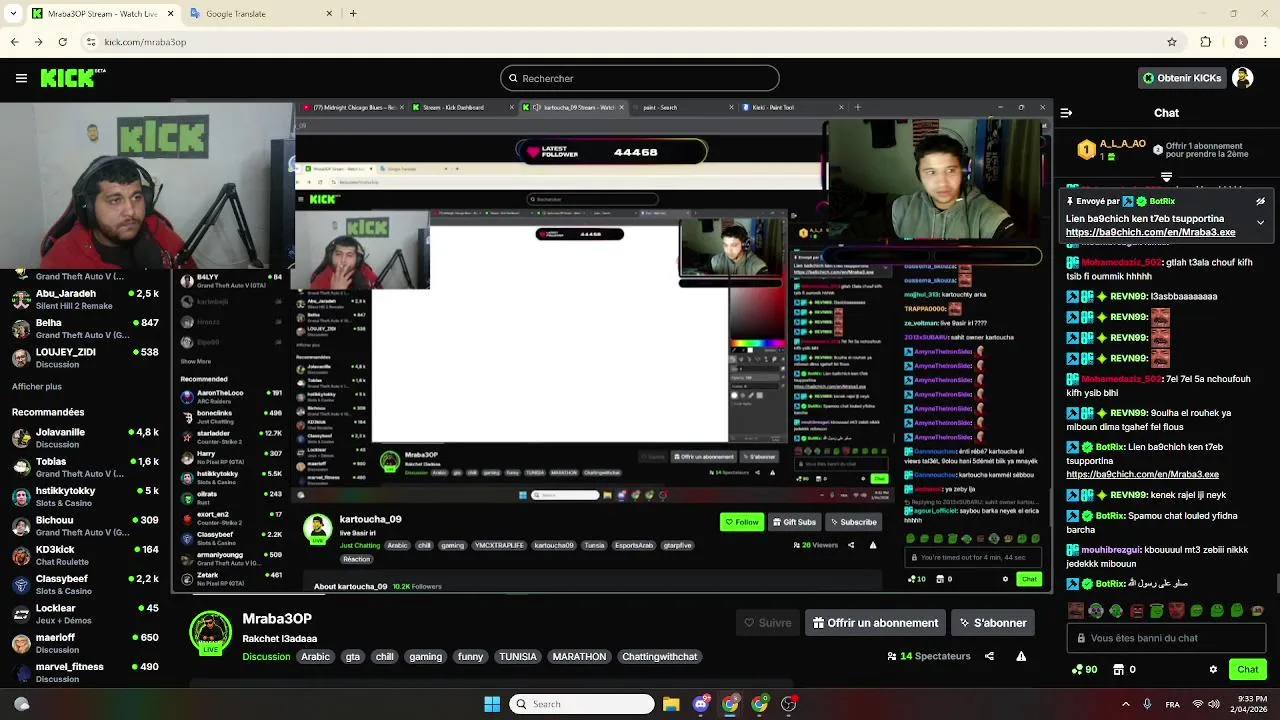View channel points showing 90
Image resolution: width=1280 pixels, height=720 pixels.
1084,669
